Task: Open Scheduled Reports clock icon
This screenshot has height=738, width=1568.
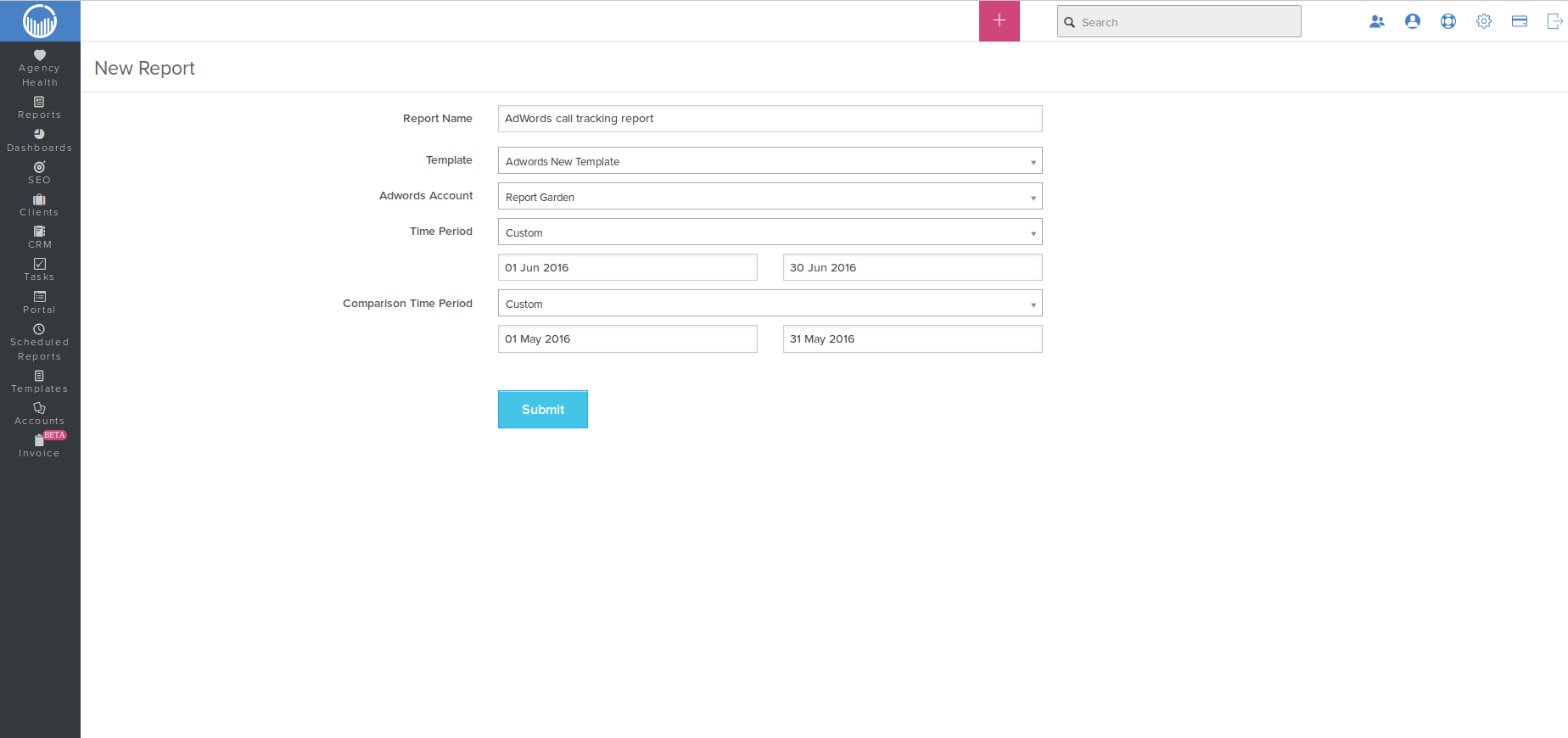Action: tap(39, 329)
